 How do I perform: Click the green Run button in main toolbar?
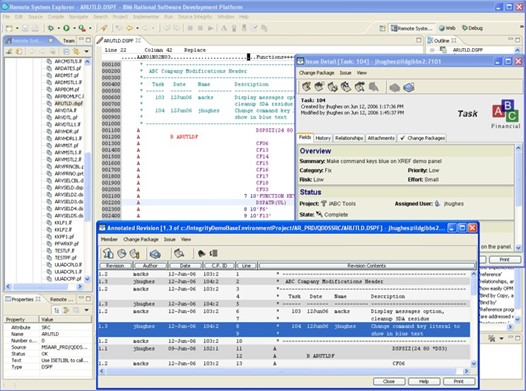[66, 28]
